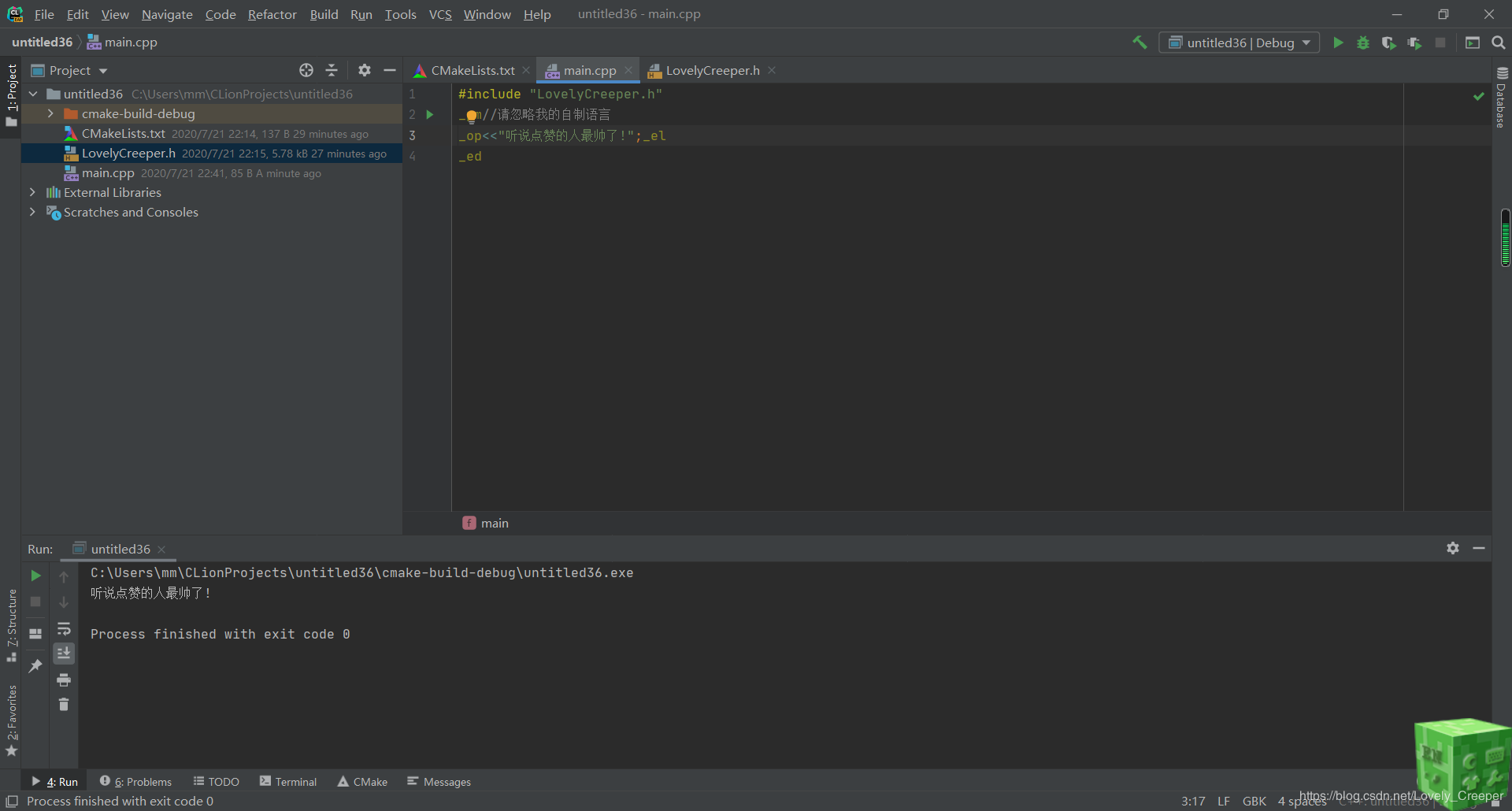Toggle soft-wrap in Run console

pyautogui.click(x=64, y=628)
